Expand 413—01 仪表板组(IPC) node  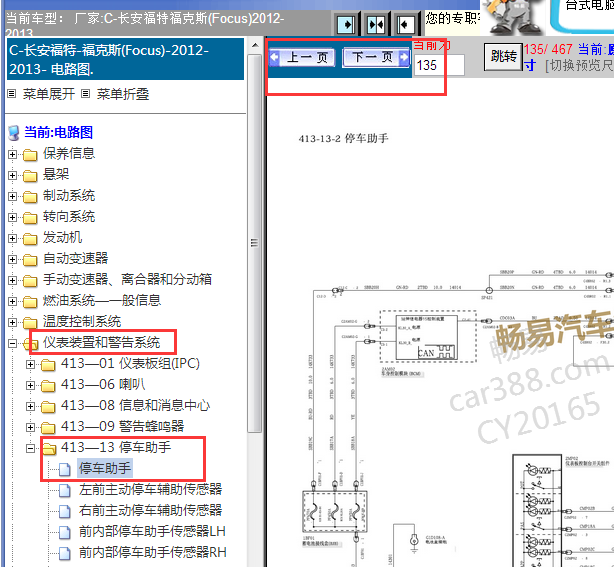(x=30, y=365)
